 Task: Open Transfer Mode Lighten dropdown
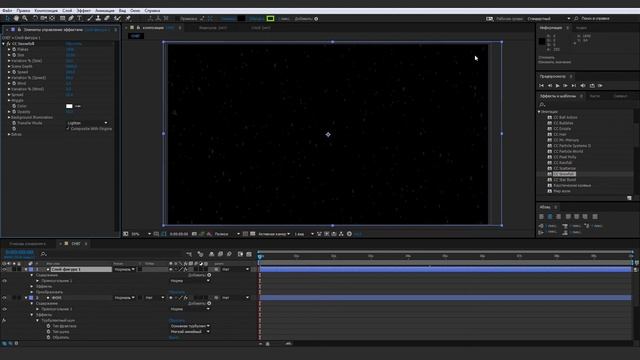(87, 123)
